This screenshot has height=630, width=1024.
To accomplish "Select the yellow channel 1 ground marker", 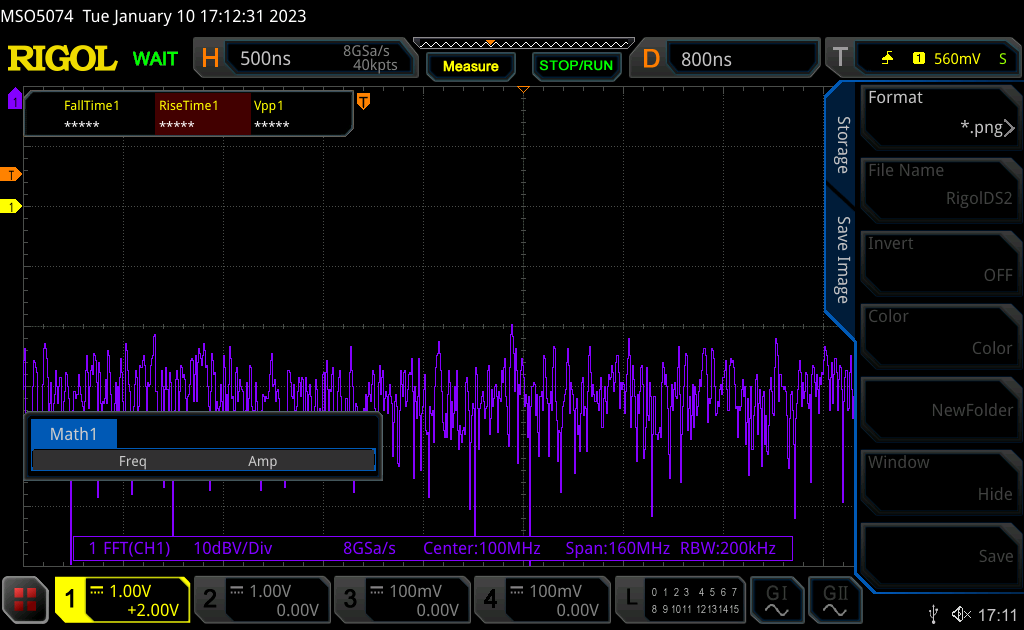I will (x=10, y=206).
